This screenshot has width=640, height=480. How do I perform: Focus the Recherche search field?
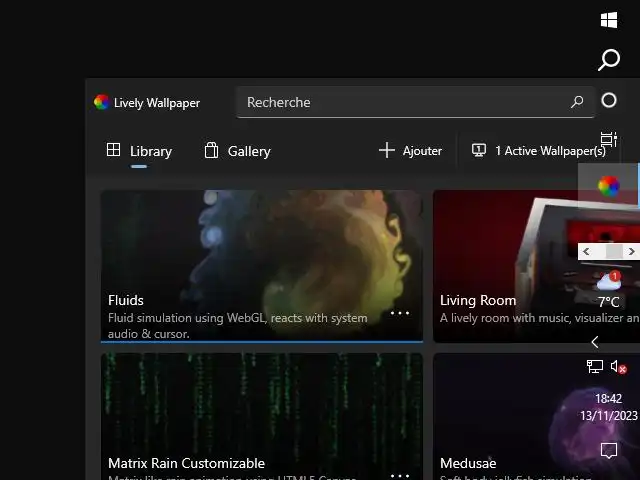(x=415, y=102)
